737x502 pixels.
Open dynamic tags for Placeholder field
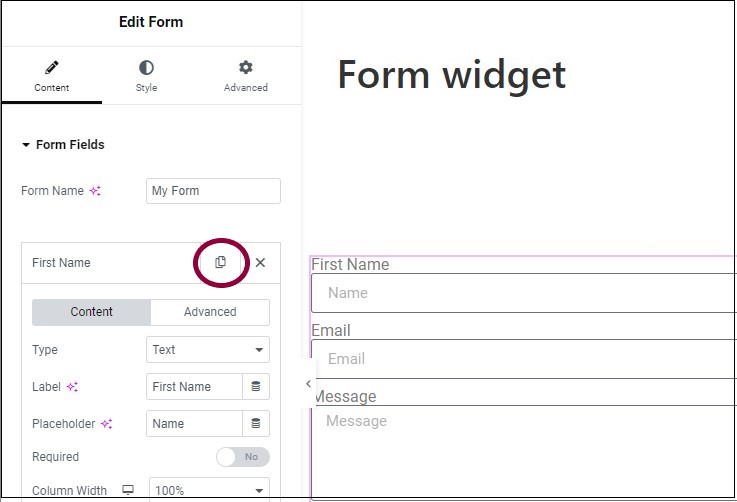(256, 424)
